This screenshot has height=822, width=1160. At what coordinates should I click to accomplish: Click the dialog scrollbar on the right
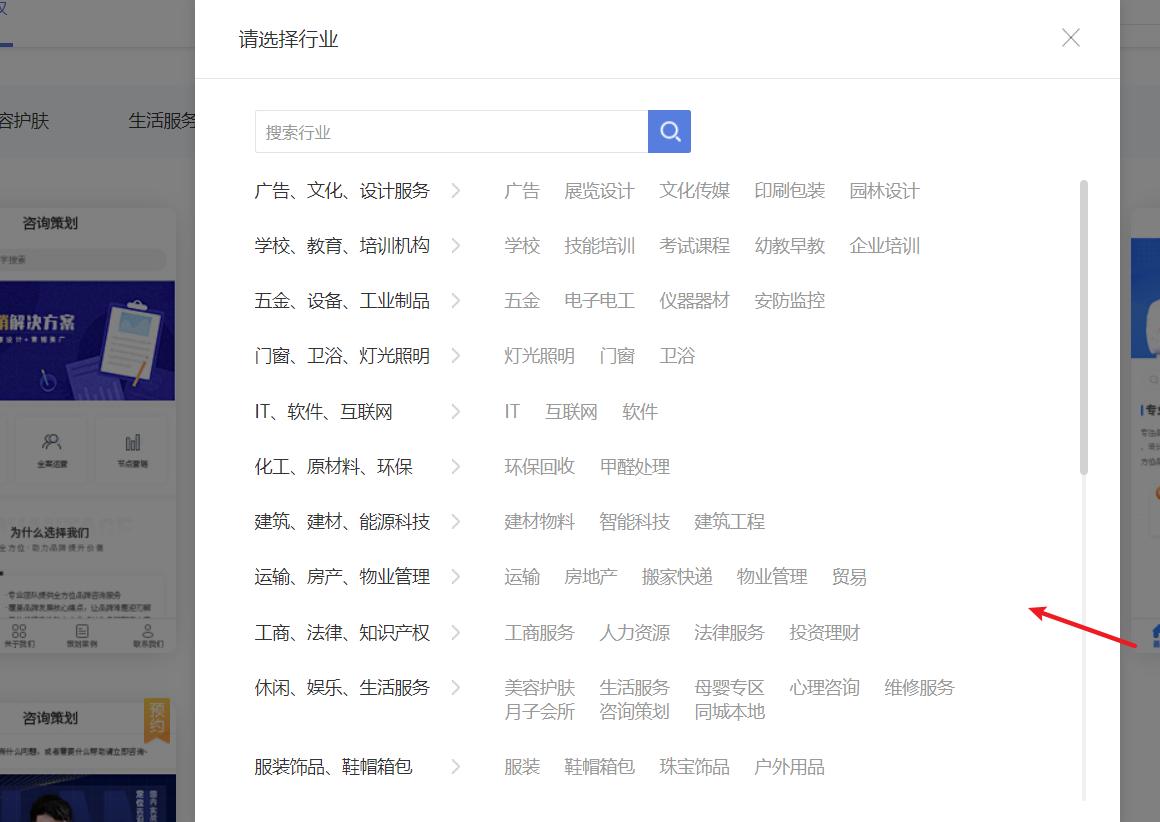[1082, 320]
